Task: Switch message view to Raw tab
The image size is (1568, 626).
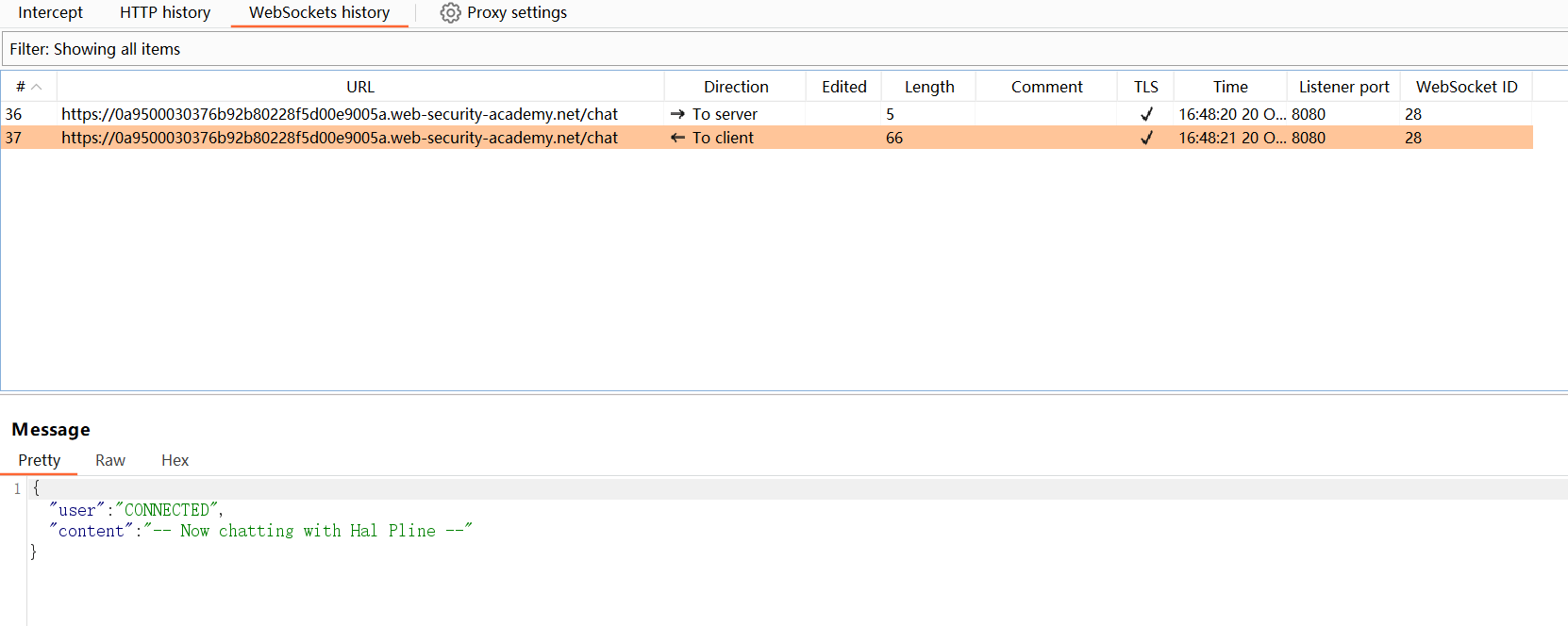Action: [x=110, y=460]
